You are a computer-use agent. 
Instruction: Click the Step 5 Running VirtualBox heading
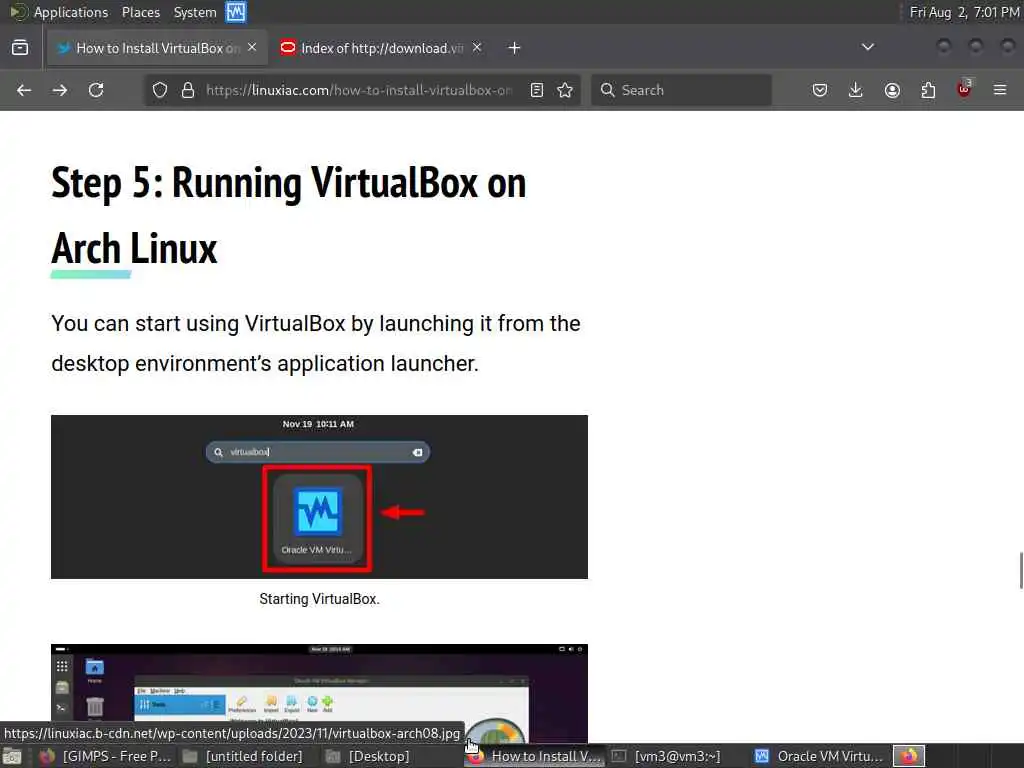pos(289,215)
